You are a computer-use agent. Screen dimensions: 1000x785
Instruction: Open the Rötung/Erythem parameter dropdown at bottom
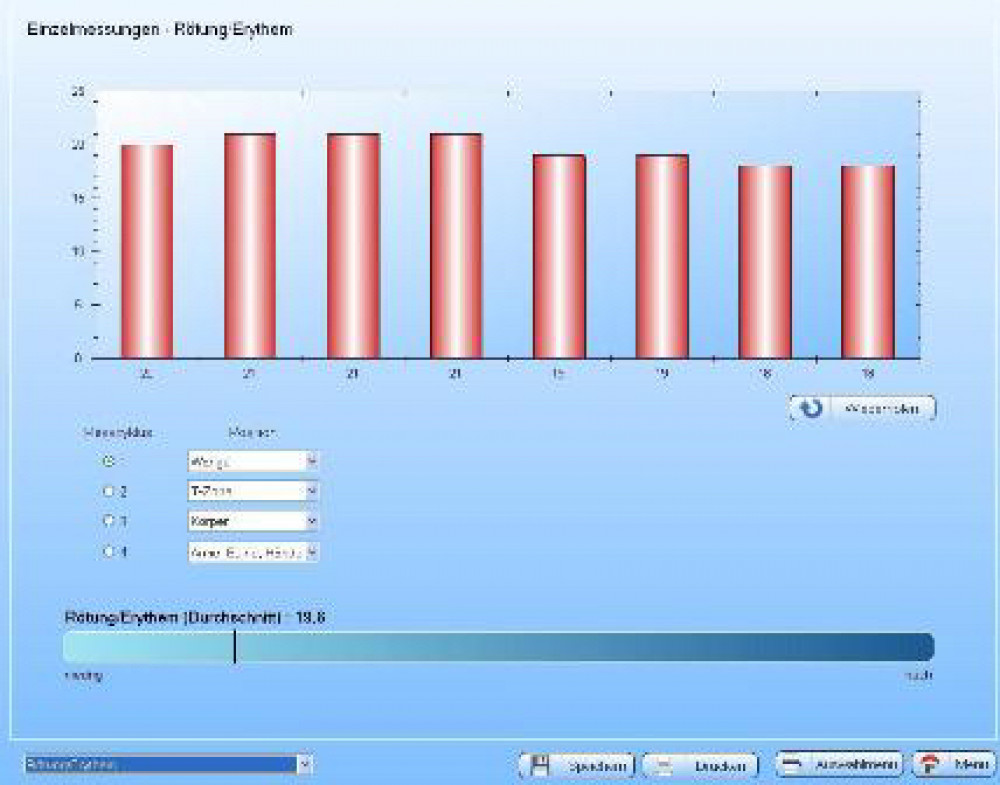[306, 764]
